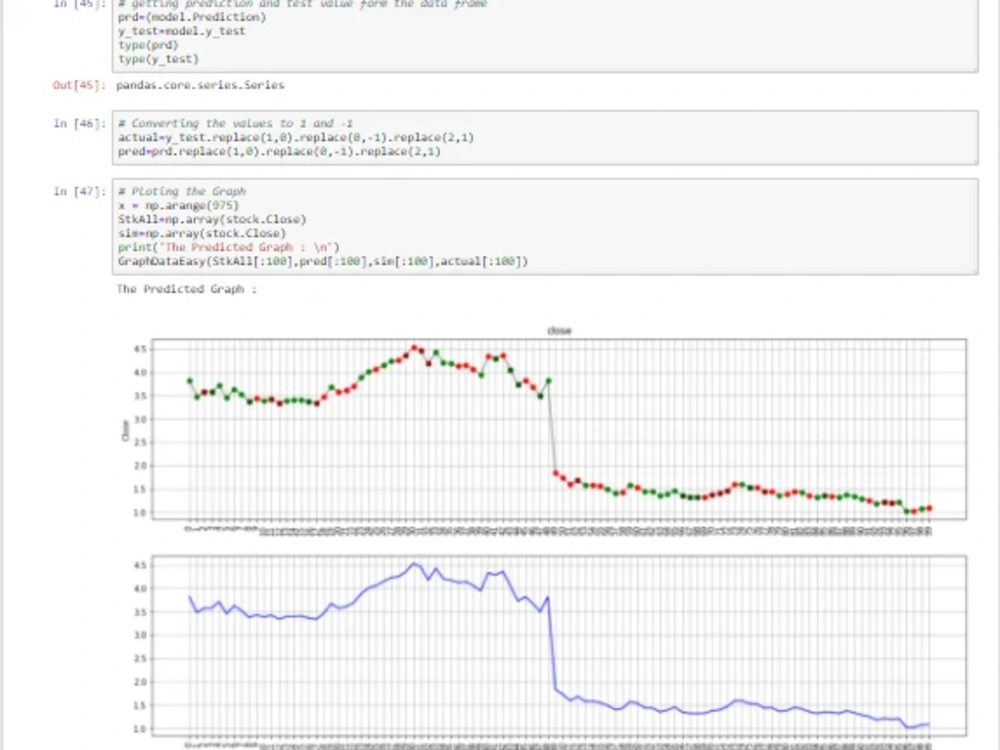
Task: Place cursor in the GraphDataEasy call line
Action: click(x=323, y=261)
